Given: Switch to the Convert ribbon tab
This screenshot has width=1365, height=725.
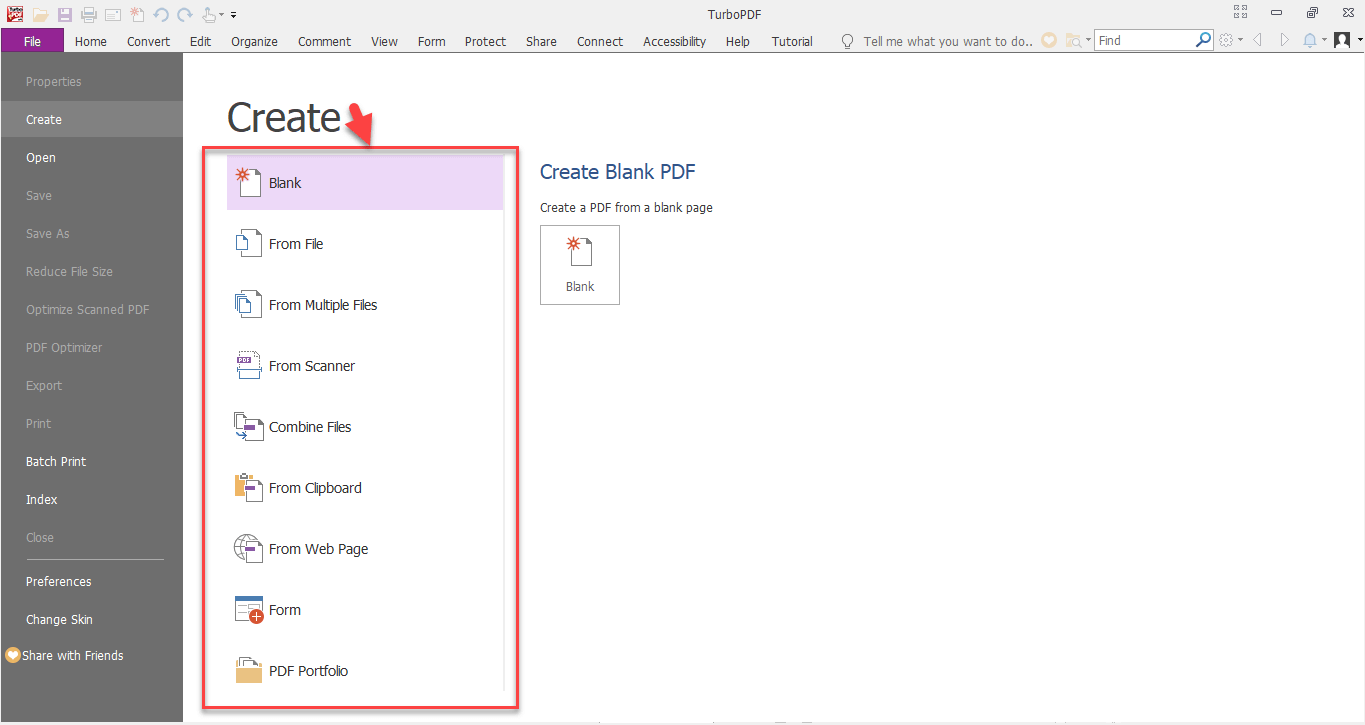Looking at the screenshot, I should (x=148, y=41).
